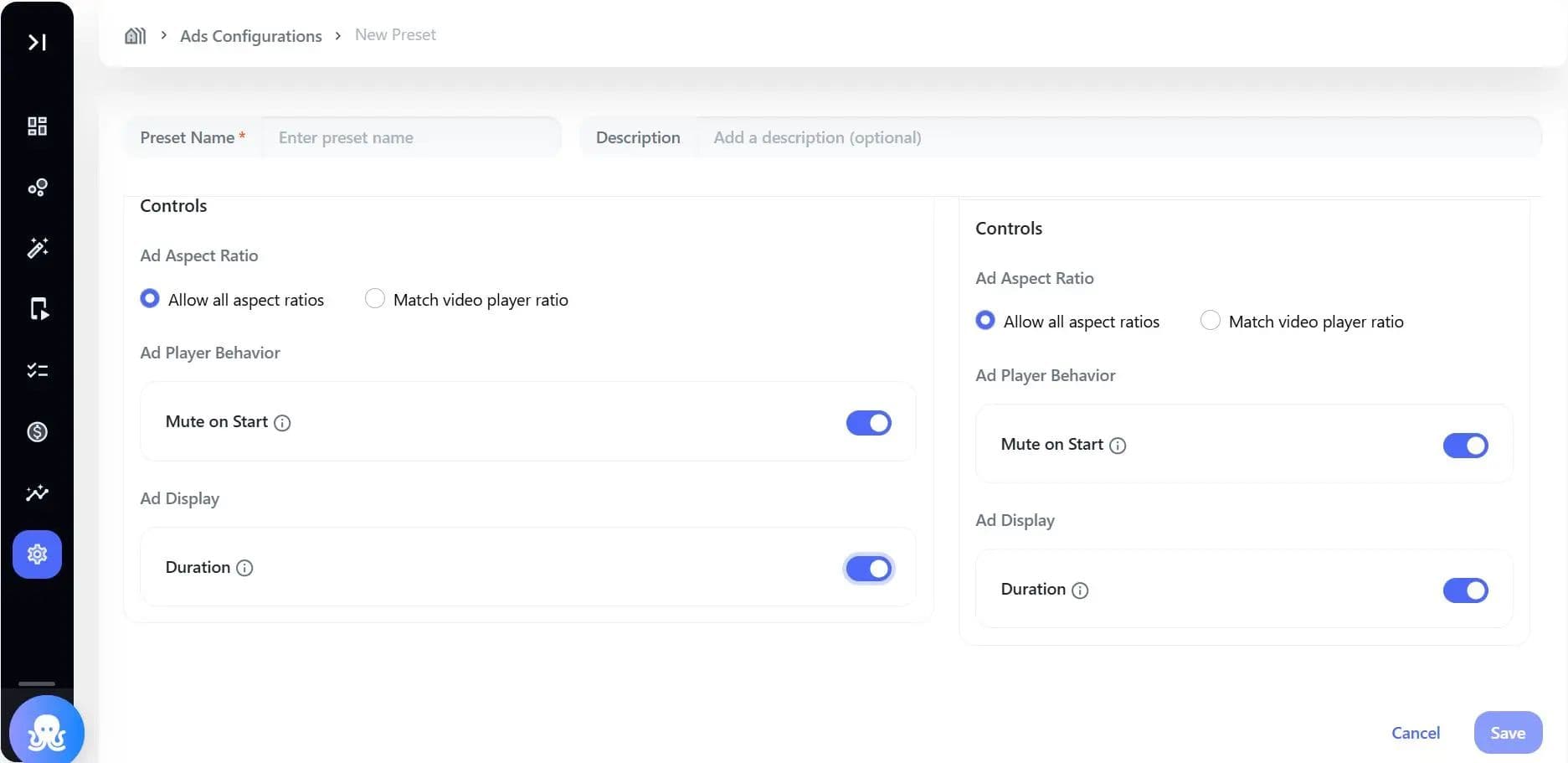Image resolution: width=1568 pixels, height=763 pixels.
Task: Select Match video player ratio in left panel
Action: (x=375, y=299)
